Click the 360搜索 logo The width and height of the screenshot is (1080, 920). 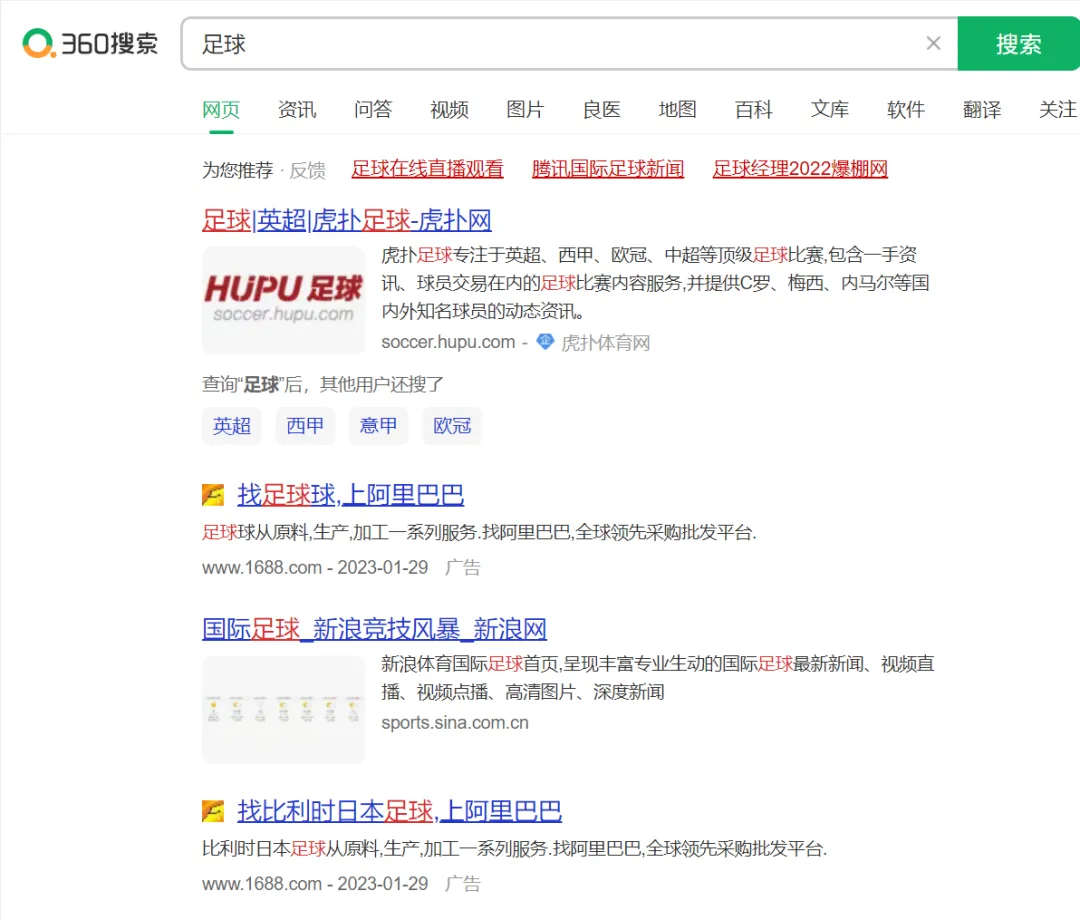pos(90,44)
